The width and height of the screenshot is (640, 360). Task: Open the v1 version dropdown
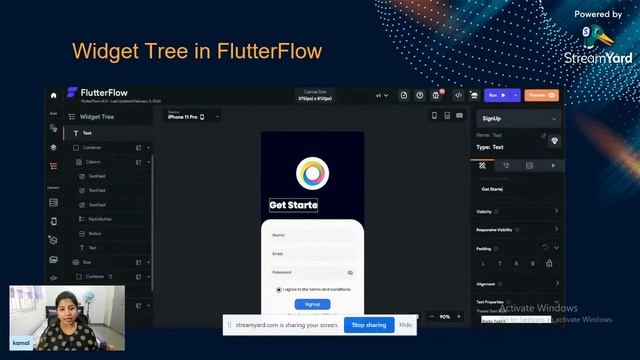pos(382,96)
